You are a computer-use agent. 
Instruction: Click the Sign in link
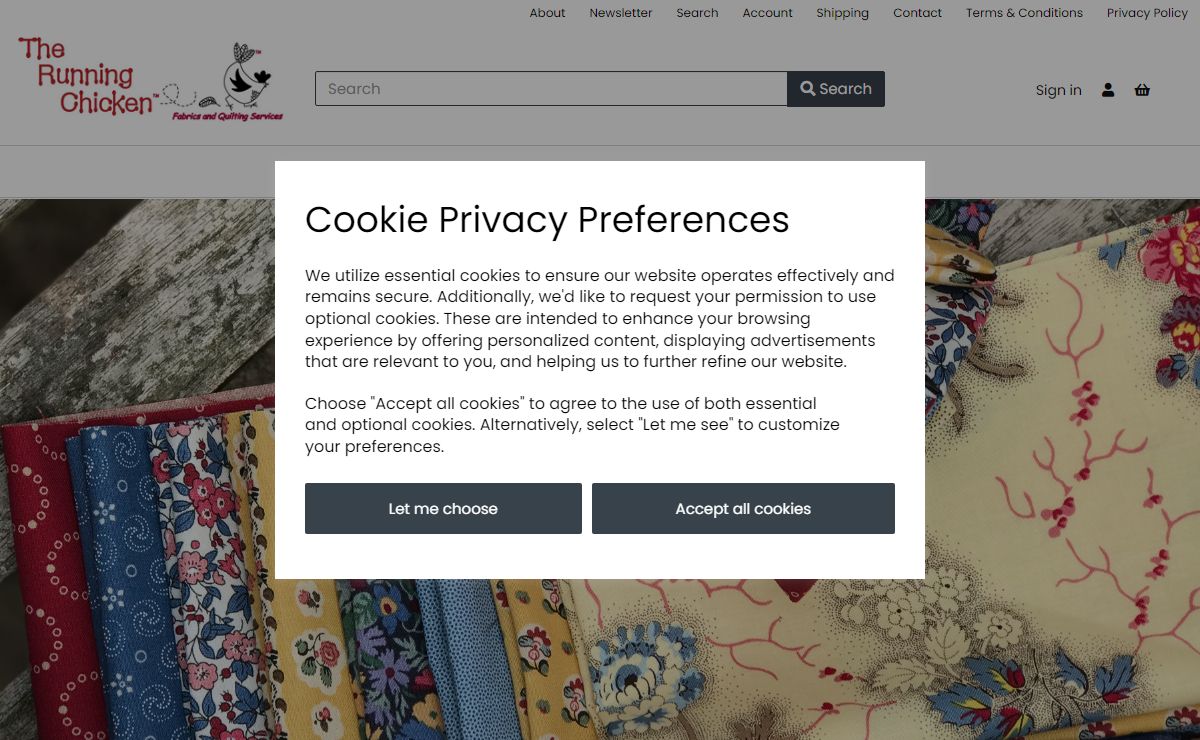(1058, 90)
